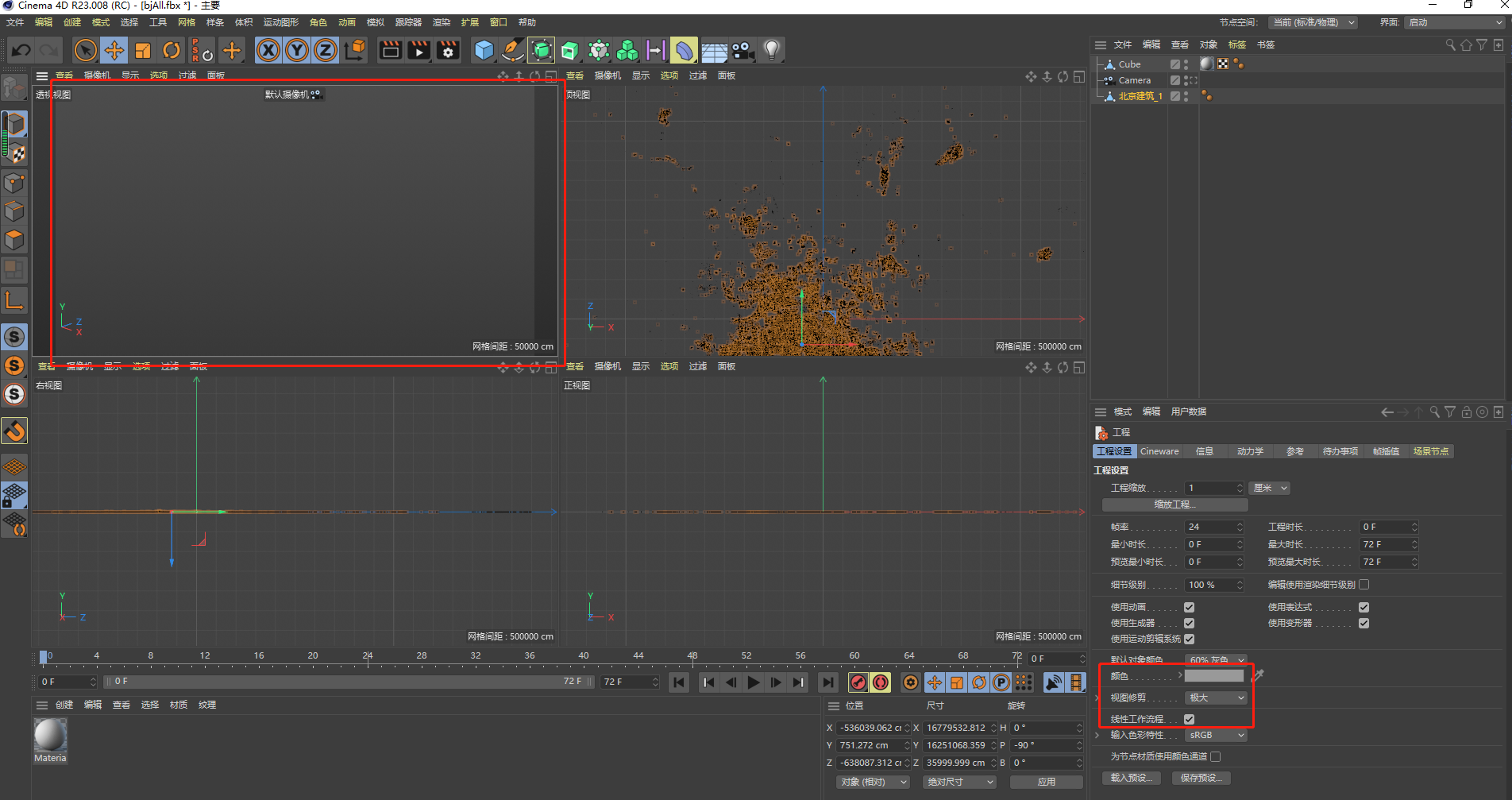Open Edit Render Settings via gear icon
1512x800 pixels.
click(x=448, y=50)
